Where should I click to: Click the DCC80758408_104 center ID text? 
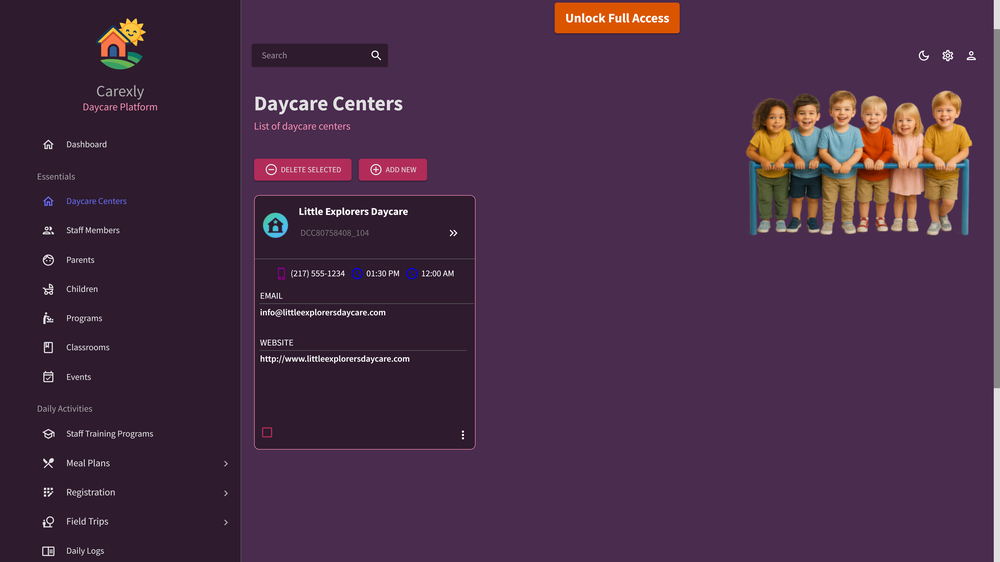tap(335, 233)
